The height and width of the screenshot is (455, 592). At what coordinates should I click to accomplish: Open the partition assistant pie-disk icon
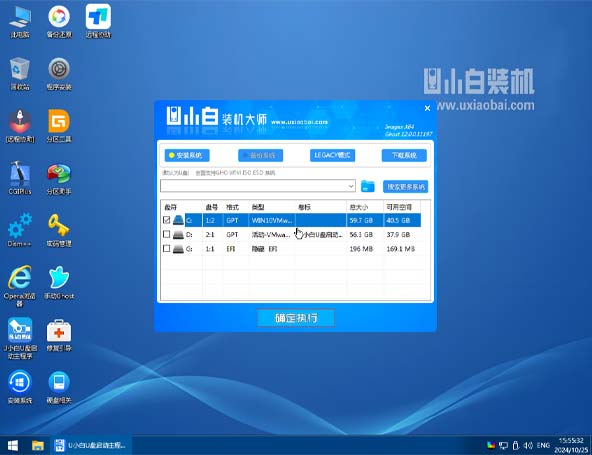pos(59,178)
